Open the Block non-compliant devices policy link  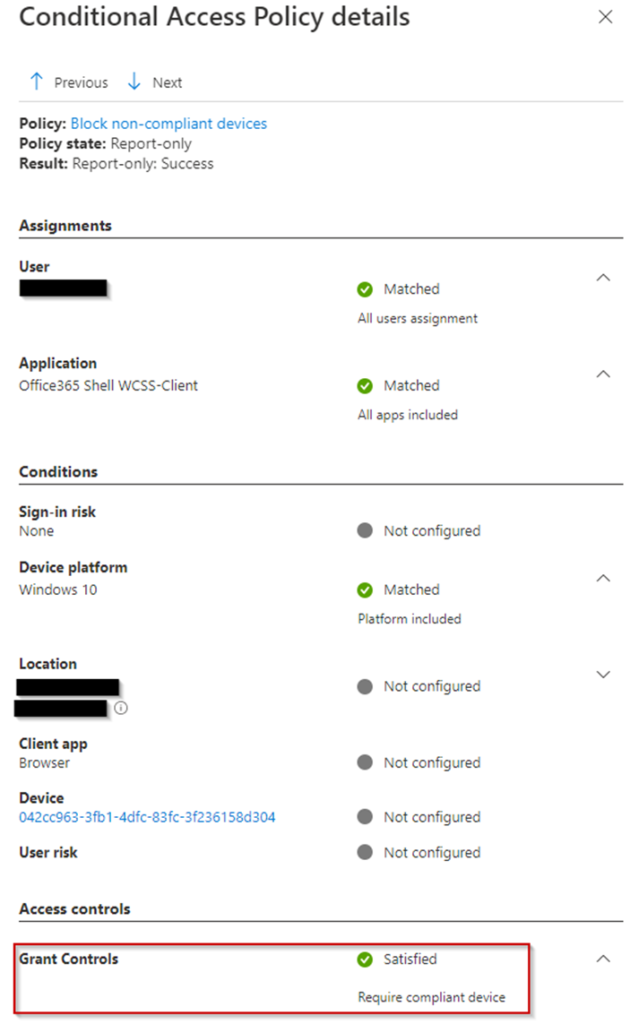pyautogui.click(x=168, y=124)
